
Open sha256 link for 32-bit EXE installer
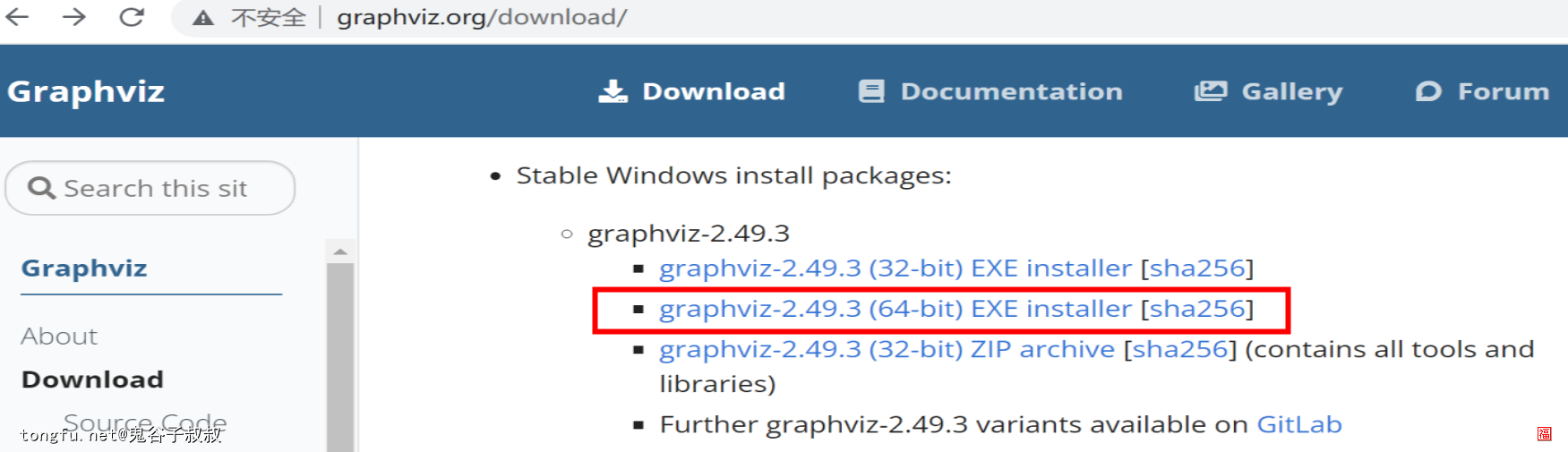point(1197,269)
